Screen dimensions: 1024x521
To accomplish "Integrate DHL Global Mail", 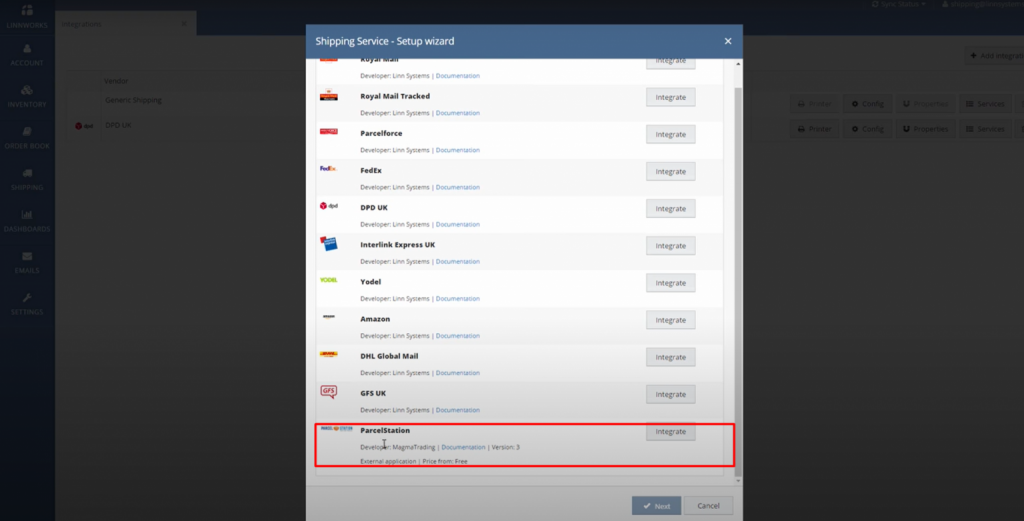I will coord(671,358).
